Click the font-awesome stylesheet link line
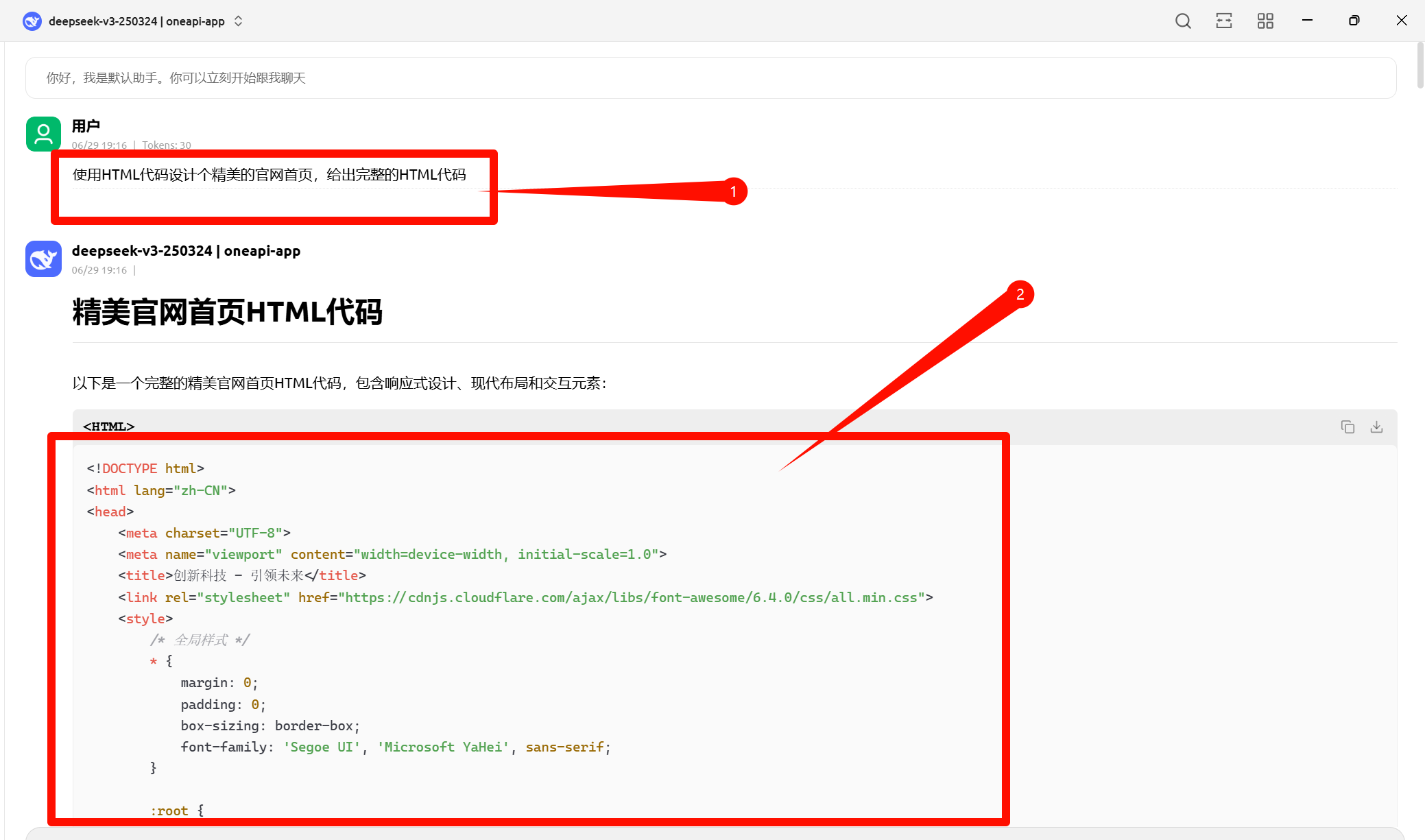Screen dimensions: 1425x840 (525, 598)
